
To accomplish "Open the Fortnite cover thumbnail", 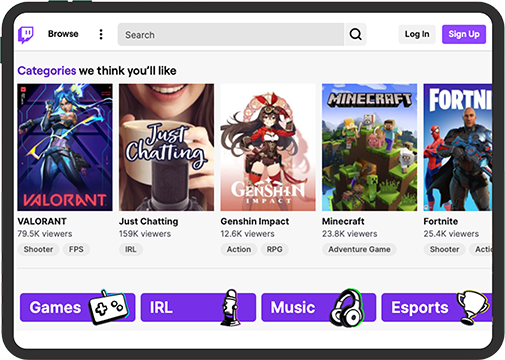I will click(x=458, y=147).
